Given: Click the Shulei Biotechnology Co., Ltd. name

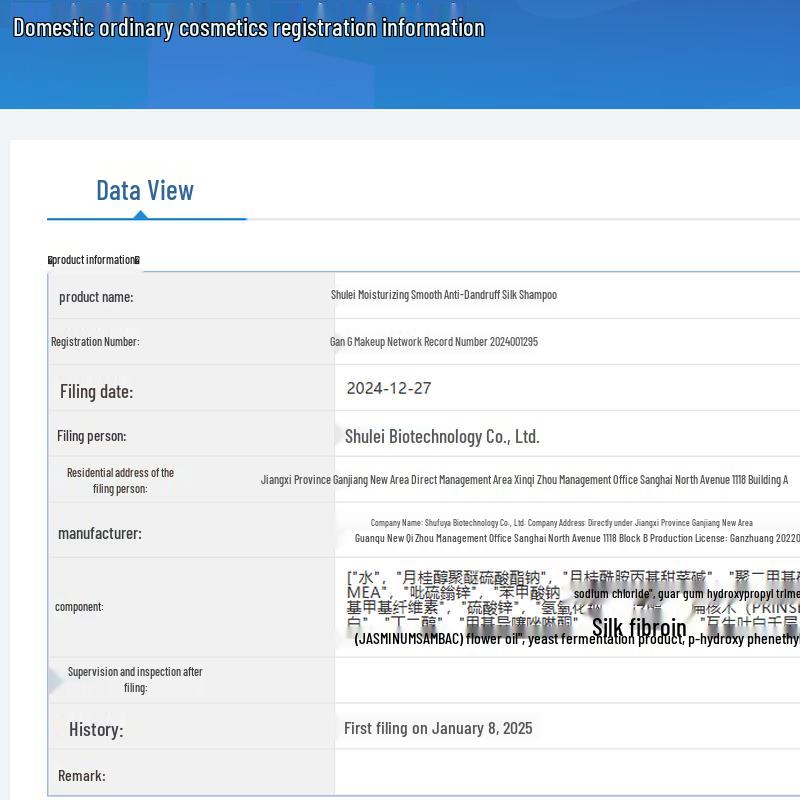Looking at the screenshot, I should (x=442, y=436).
